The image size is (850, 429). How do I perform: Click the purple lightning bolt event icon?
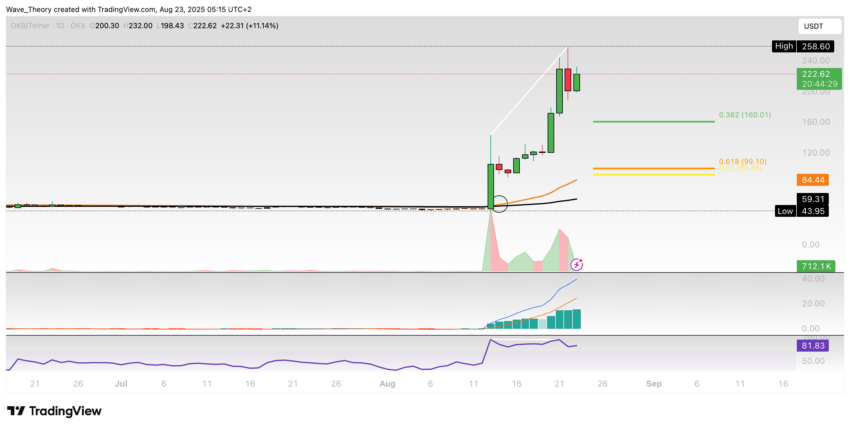tap(577, 265)
